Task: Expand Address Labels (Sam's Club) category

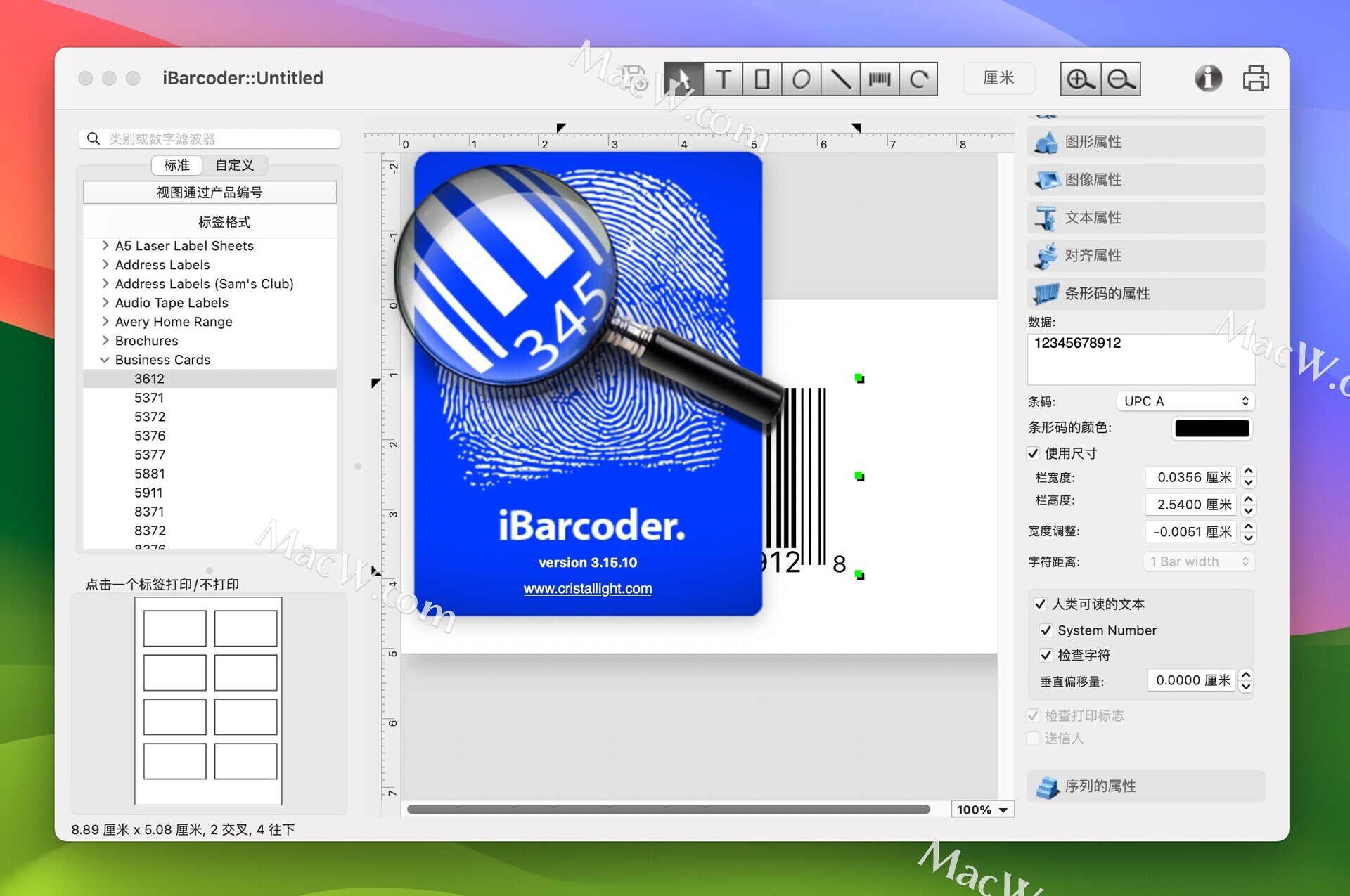Action: coord(105,283)
